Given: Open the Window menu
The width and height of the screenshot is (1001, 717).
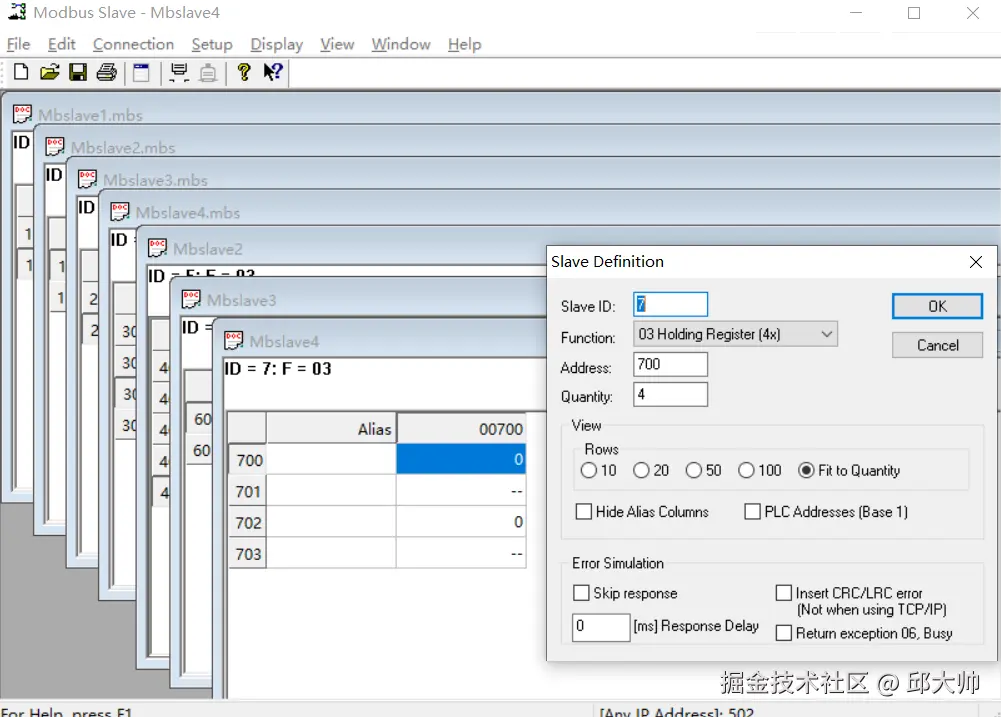Looking at the screenshot, I should (x=401, y=44).
